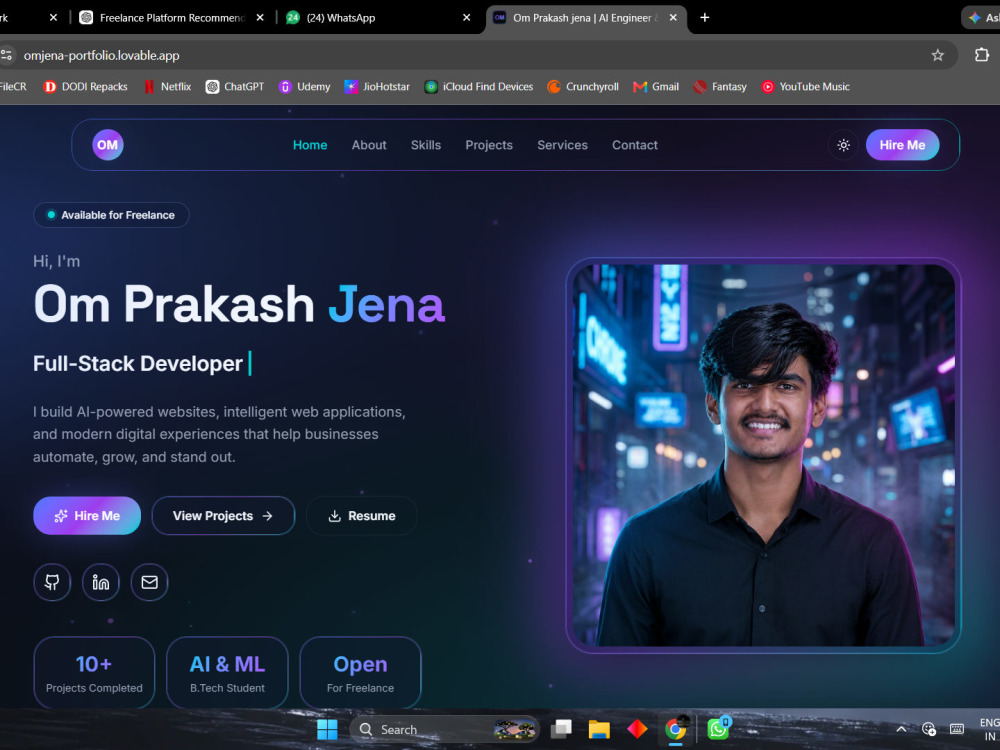Click the touch keyboard tray icon
Image resolution: width=1000 pixels, height=750 pixels.
coord(957,729)
